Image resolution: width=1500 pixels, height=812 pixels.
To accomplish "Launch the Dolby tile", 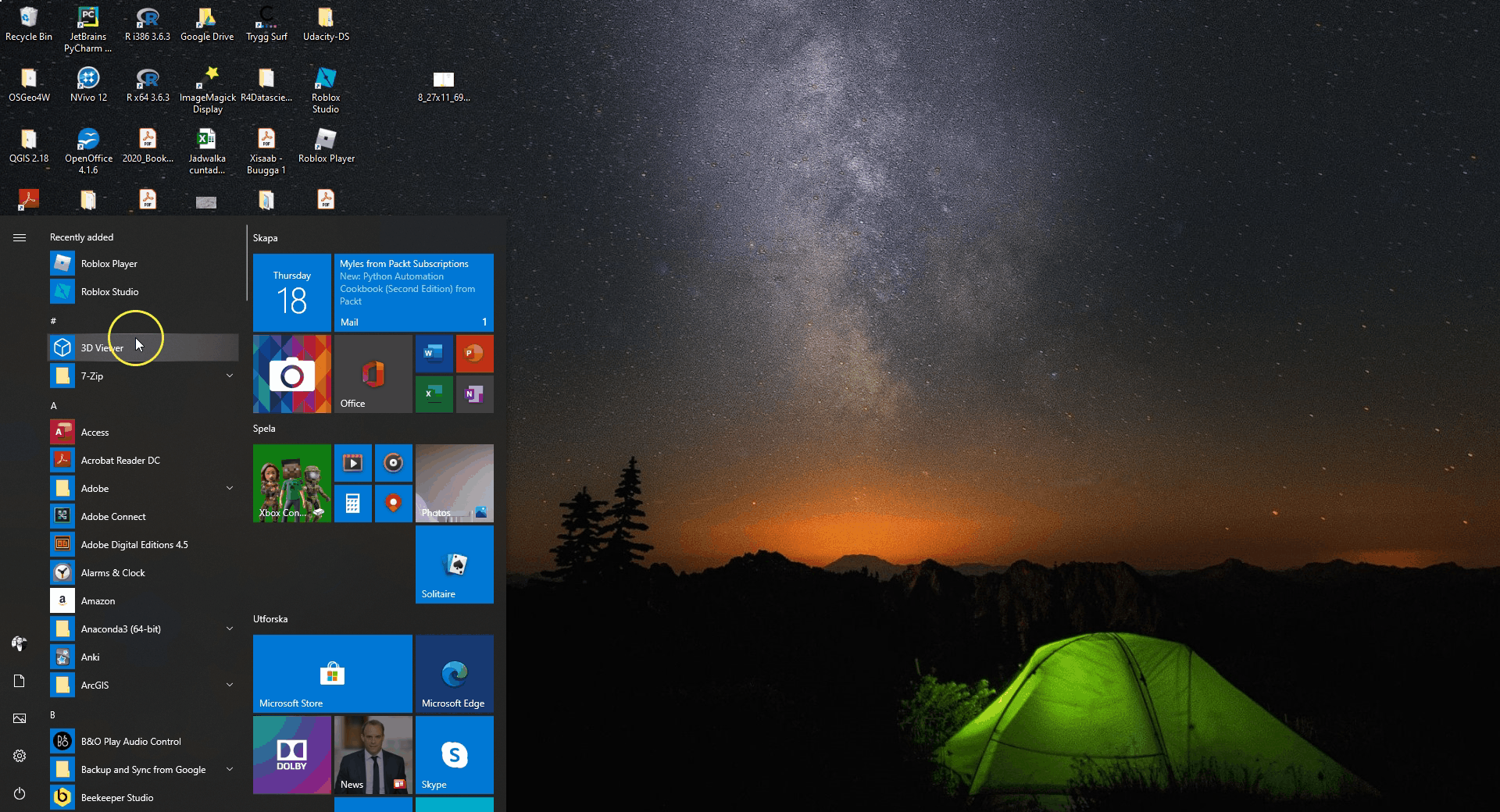I will pyautogui.click(x=292, y=755).
